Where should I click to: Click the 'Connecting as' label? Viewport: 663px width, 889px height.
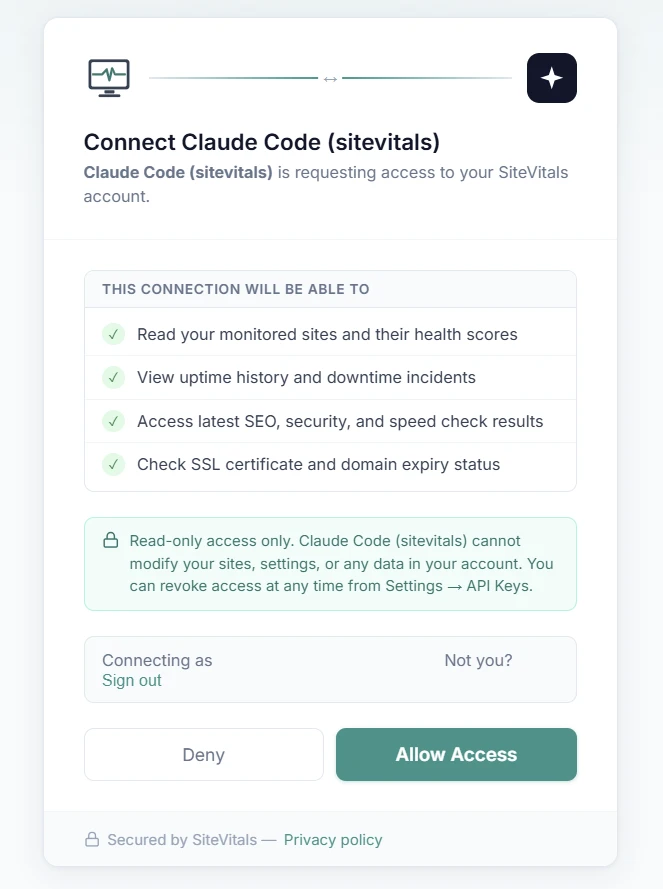click(x=157, y=660)
